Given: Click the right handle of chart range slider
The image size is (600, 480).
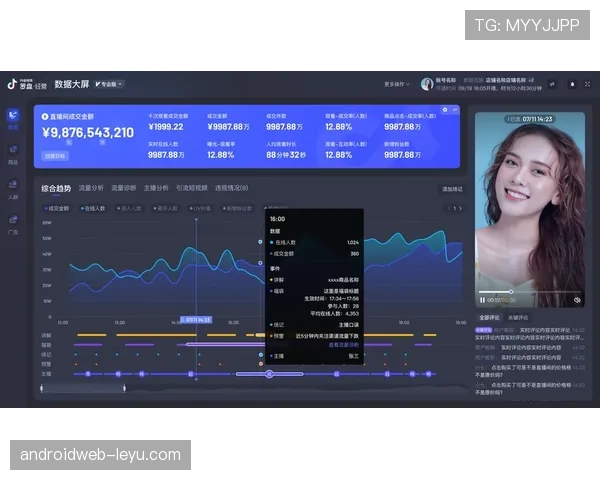Looking at the screenshot, I should [x=124, y=389].
